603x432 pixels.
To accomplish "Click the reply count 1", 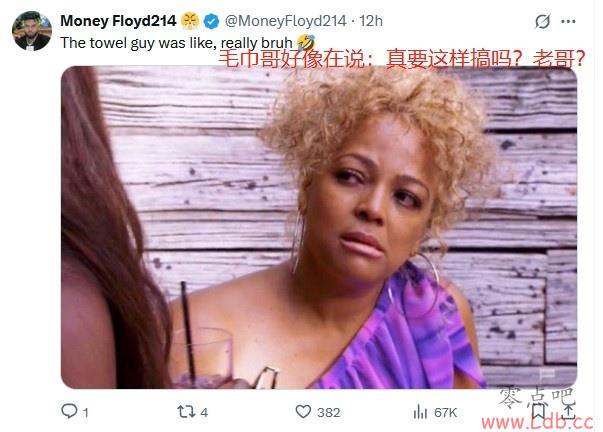I will click(85, 413).
